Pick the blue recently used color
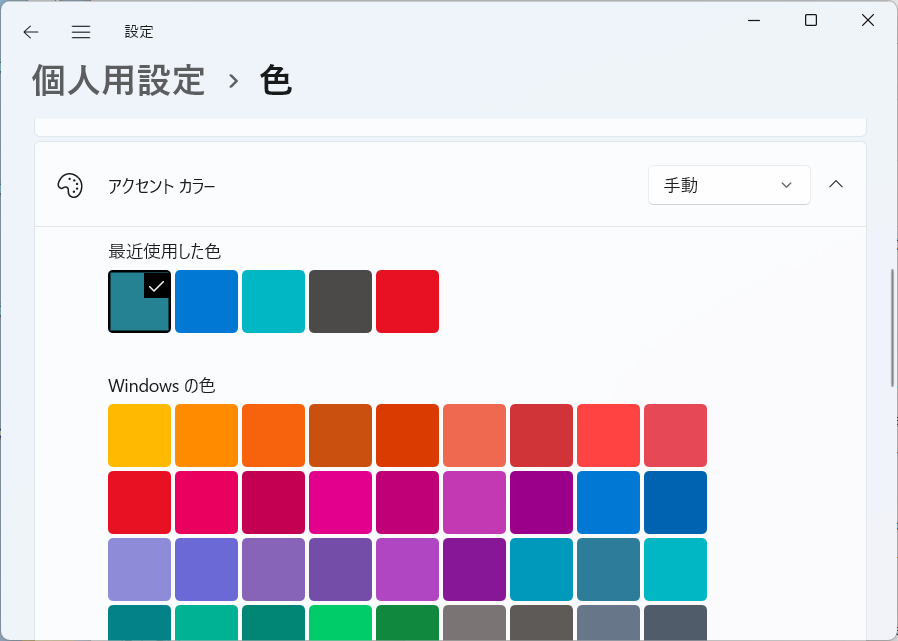The height and width of the screenshot is (641, 898). point(206,301)
